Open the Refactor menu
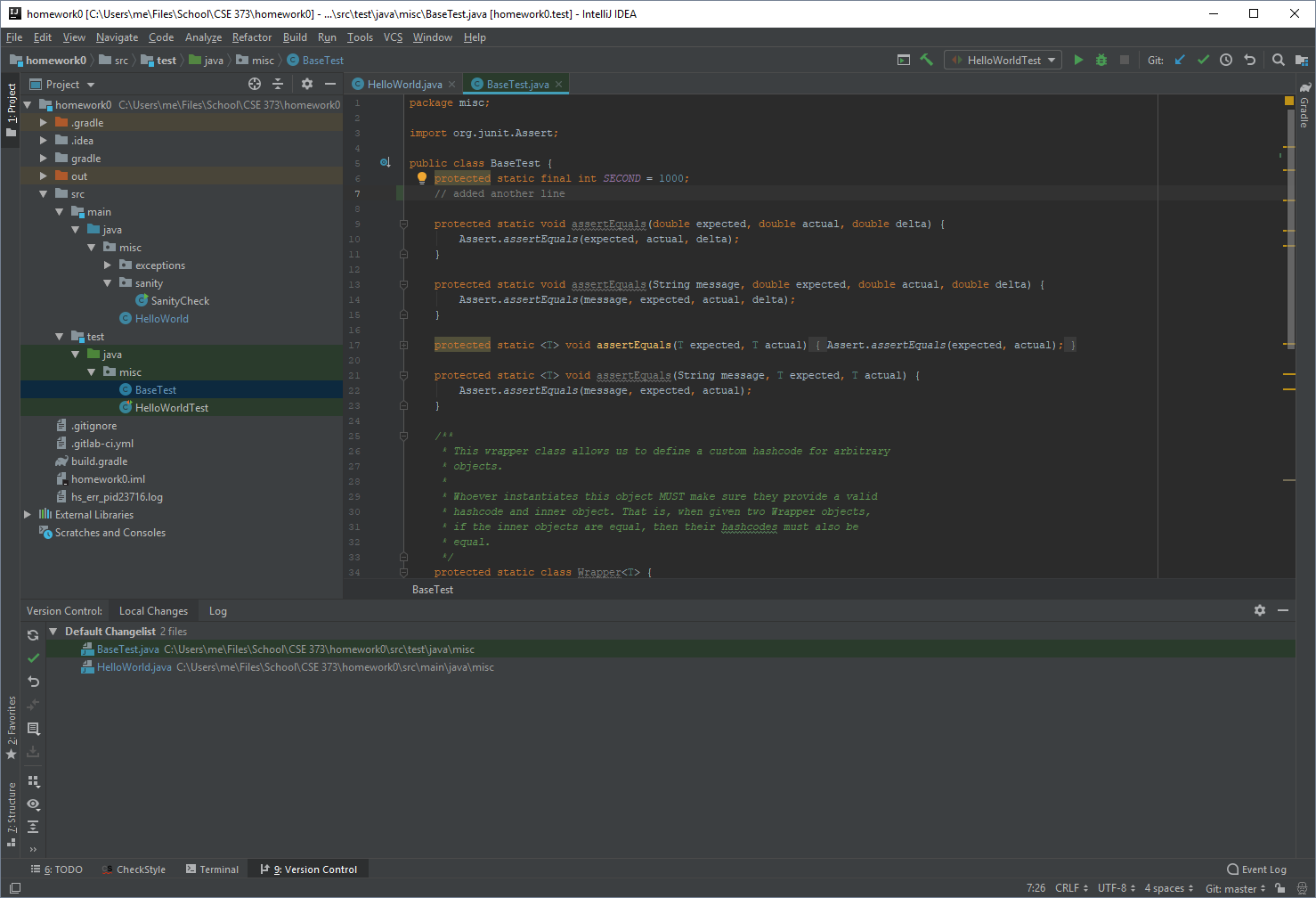Image resolution: width=1316 pixels, height=898 pixels. [x=252, y=37]
